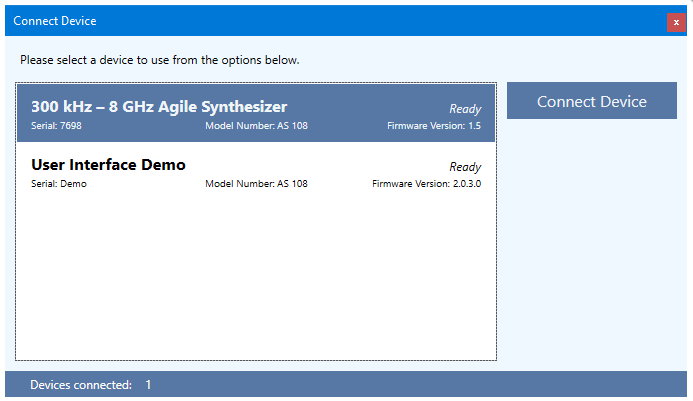The width and height of the screenshot is (693, 401).
Task: Click the empty area of the device list
Action: tap(255, 280)
